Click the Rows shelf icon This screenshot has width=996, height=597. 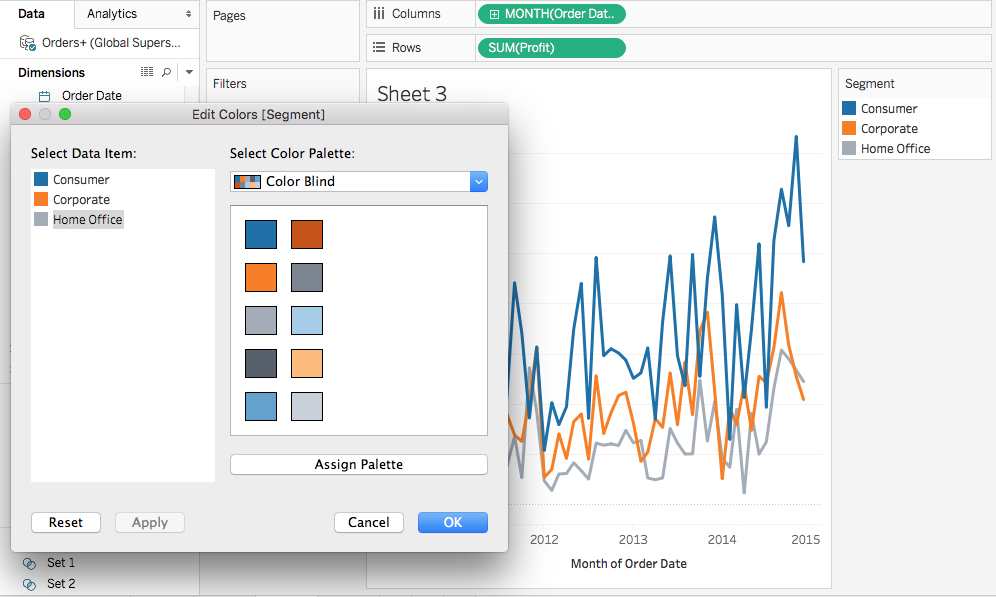(x=378, y=47)
